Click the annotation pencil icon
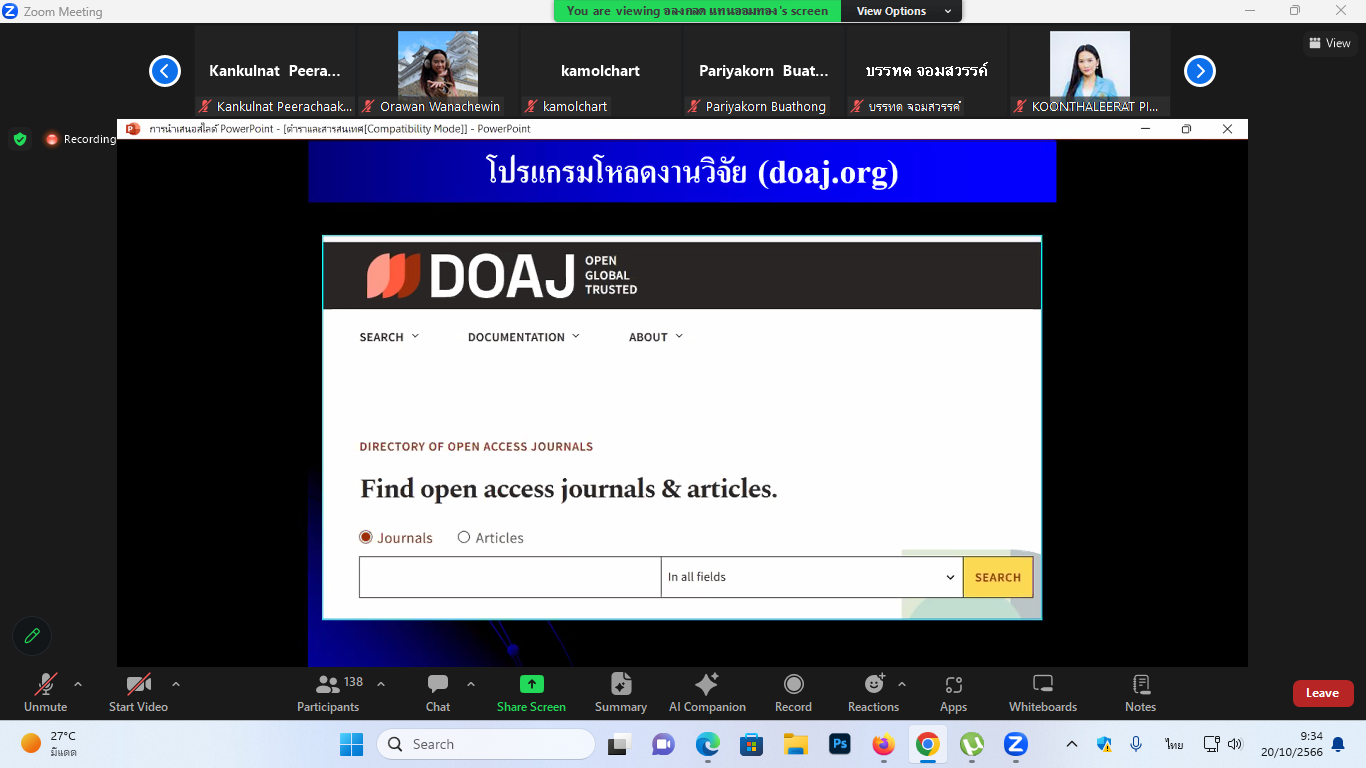Screen dimensions: 1366x768 (x=32, y=636)
